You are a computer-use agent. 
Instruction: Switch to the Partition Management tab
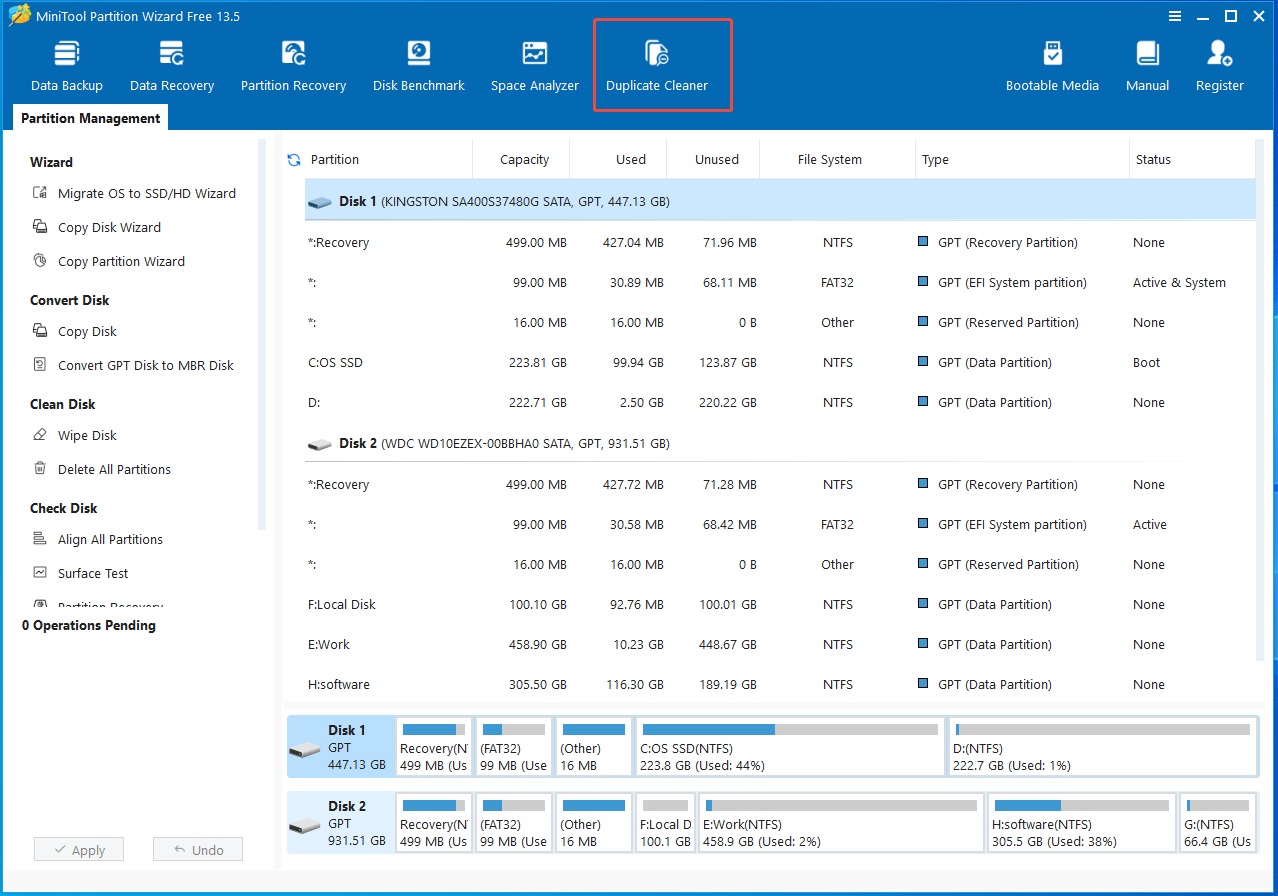(89, 117)
